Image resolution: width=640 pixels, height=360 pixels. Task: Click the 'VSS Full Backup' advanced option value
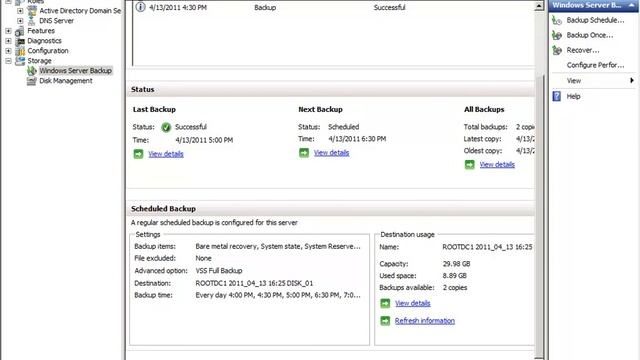(219, 271)
